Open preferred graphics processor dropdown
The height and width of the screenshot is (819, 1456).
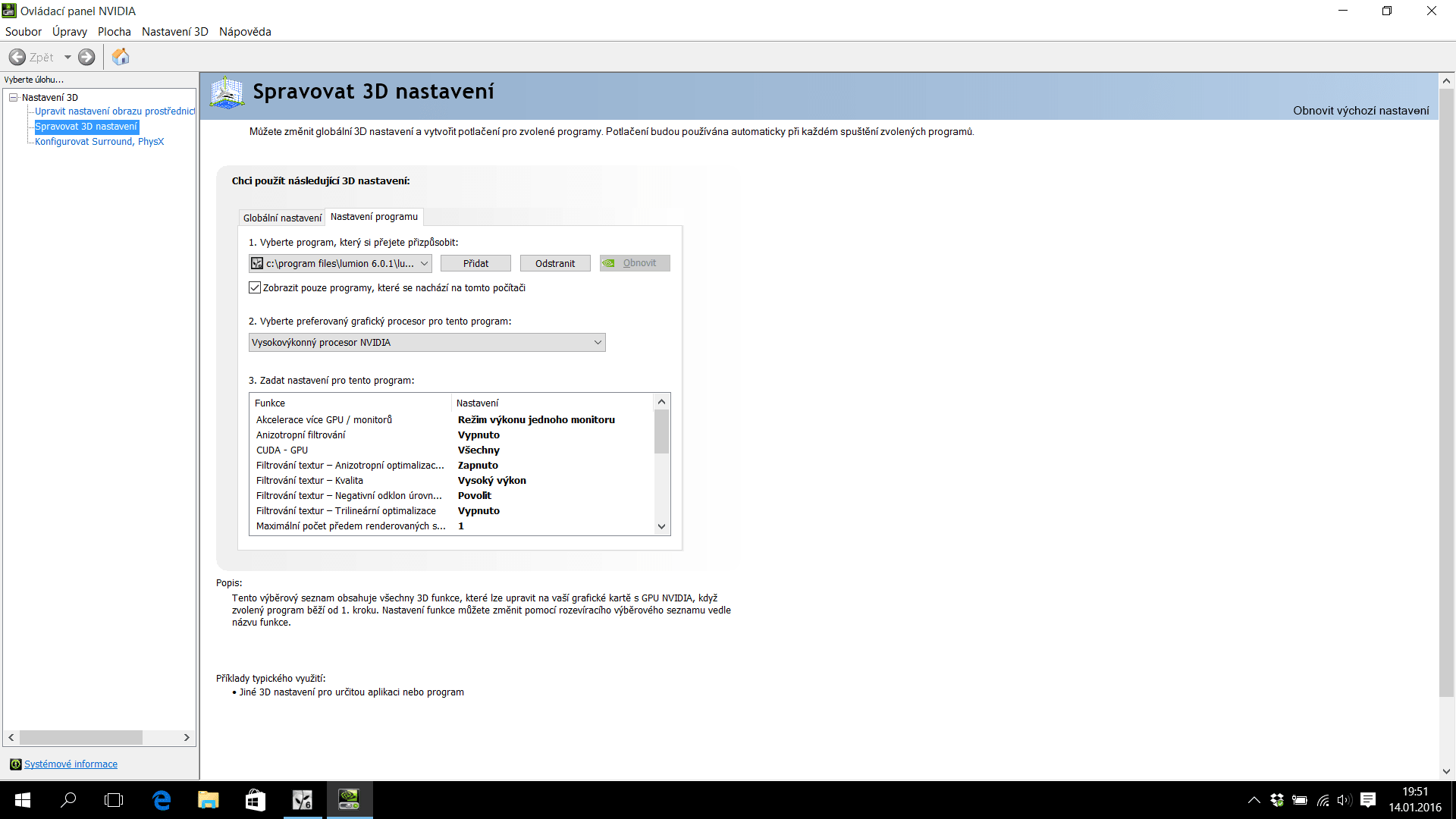coord(427,343)
